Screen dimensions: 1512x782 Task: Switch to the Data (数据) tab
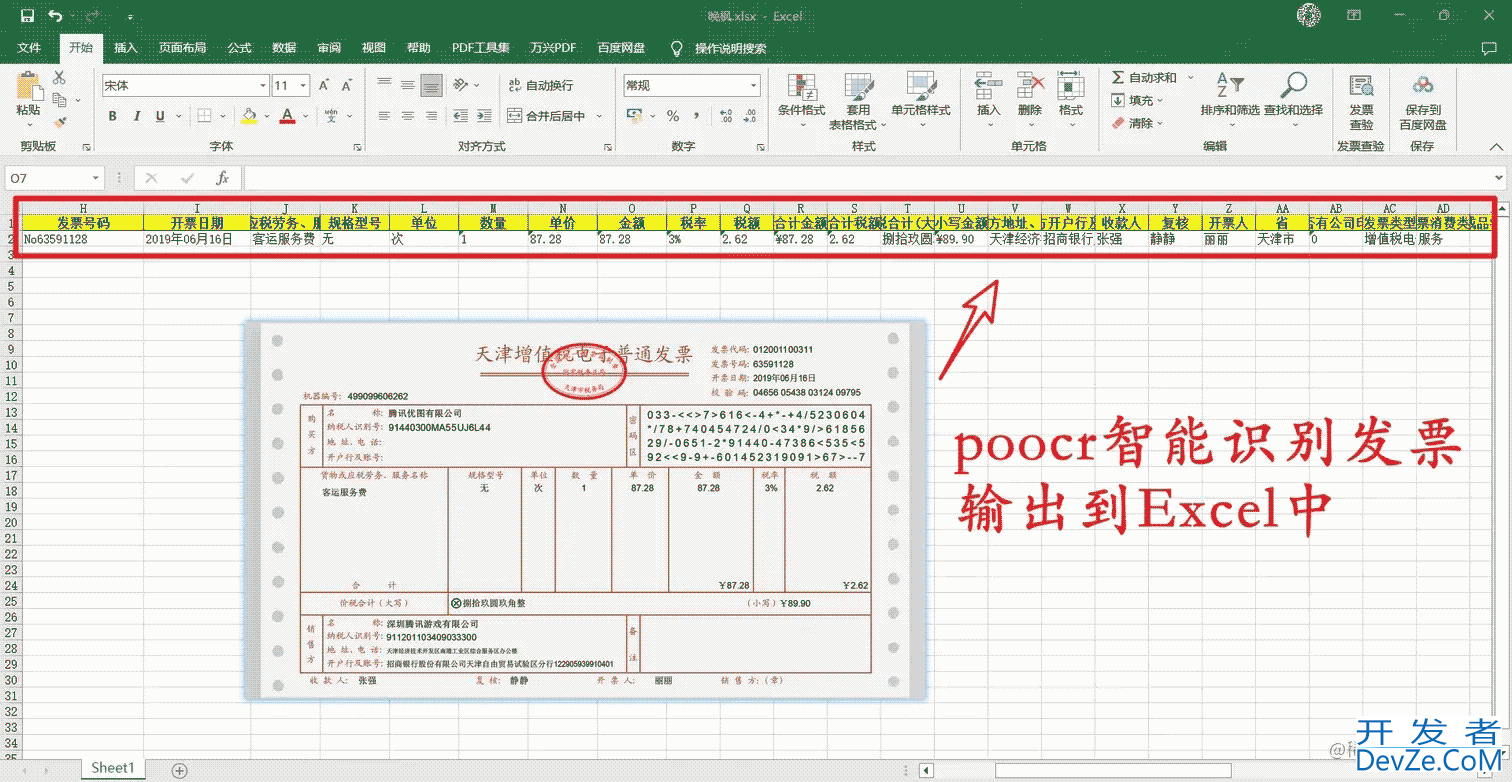pyautogui.click(x=284, y=47)
